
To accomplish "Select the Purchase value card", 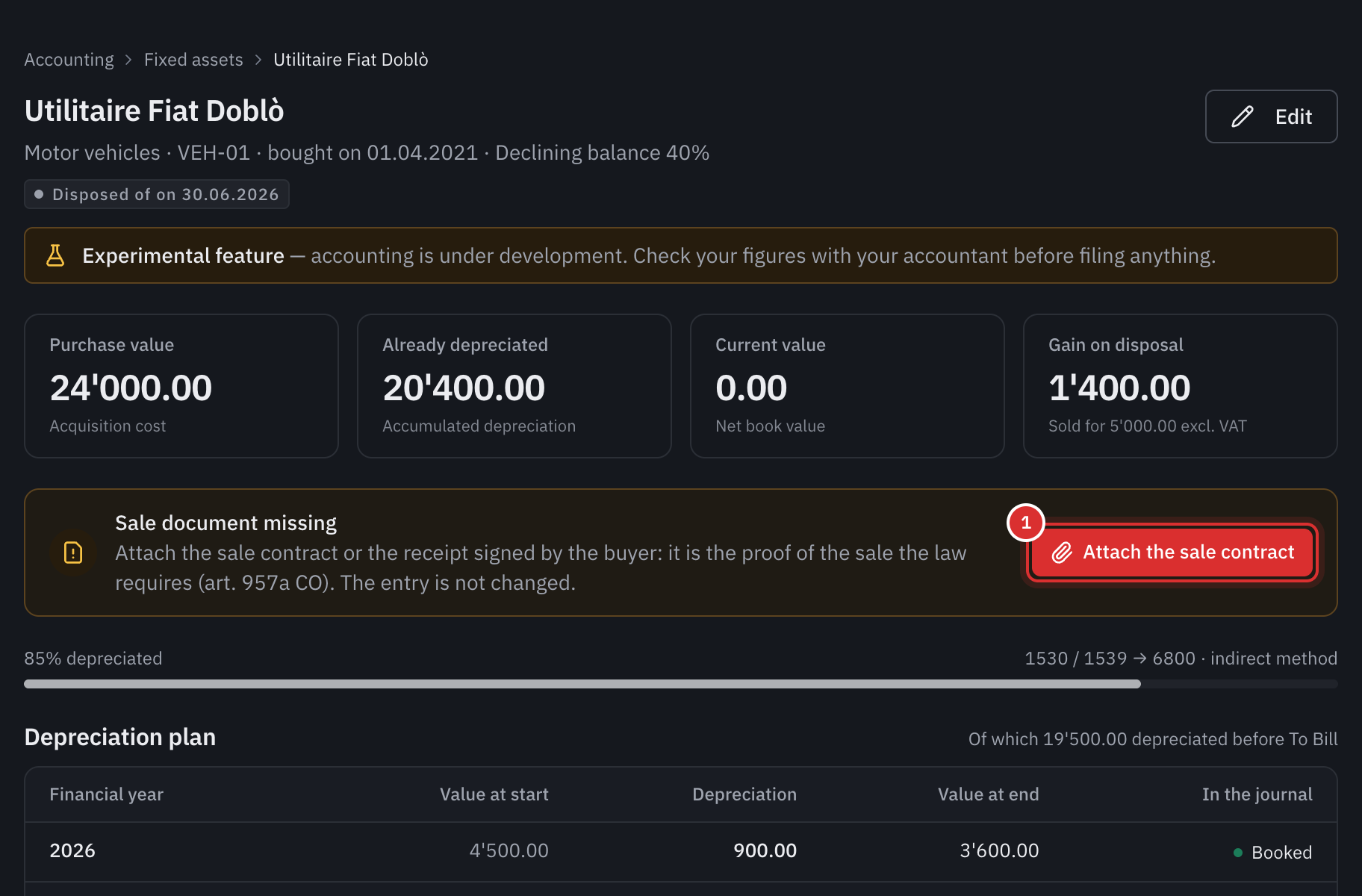I will pyautogui.click(x=181, y=386).
